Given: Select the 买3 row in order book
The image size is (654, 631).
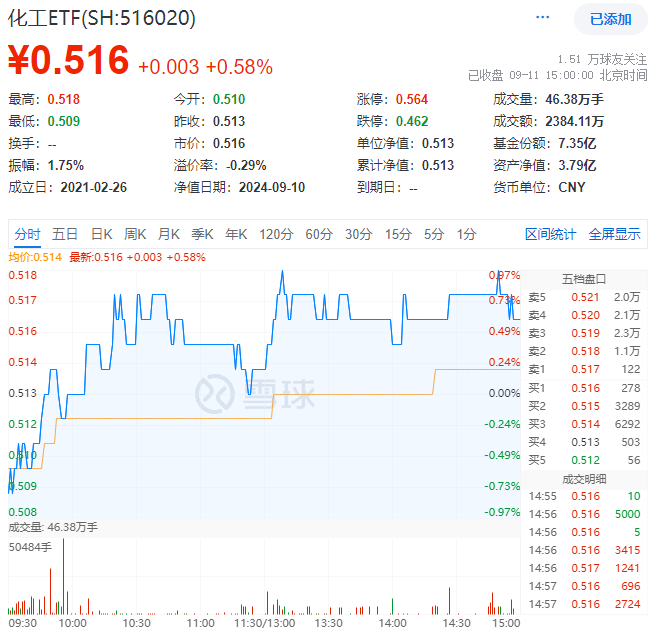Looking at the screenshot, I should click(585, 423).
